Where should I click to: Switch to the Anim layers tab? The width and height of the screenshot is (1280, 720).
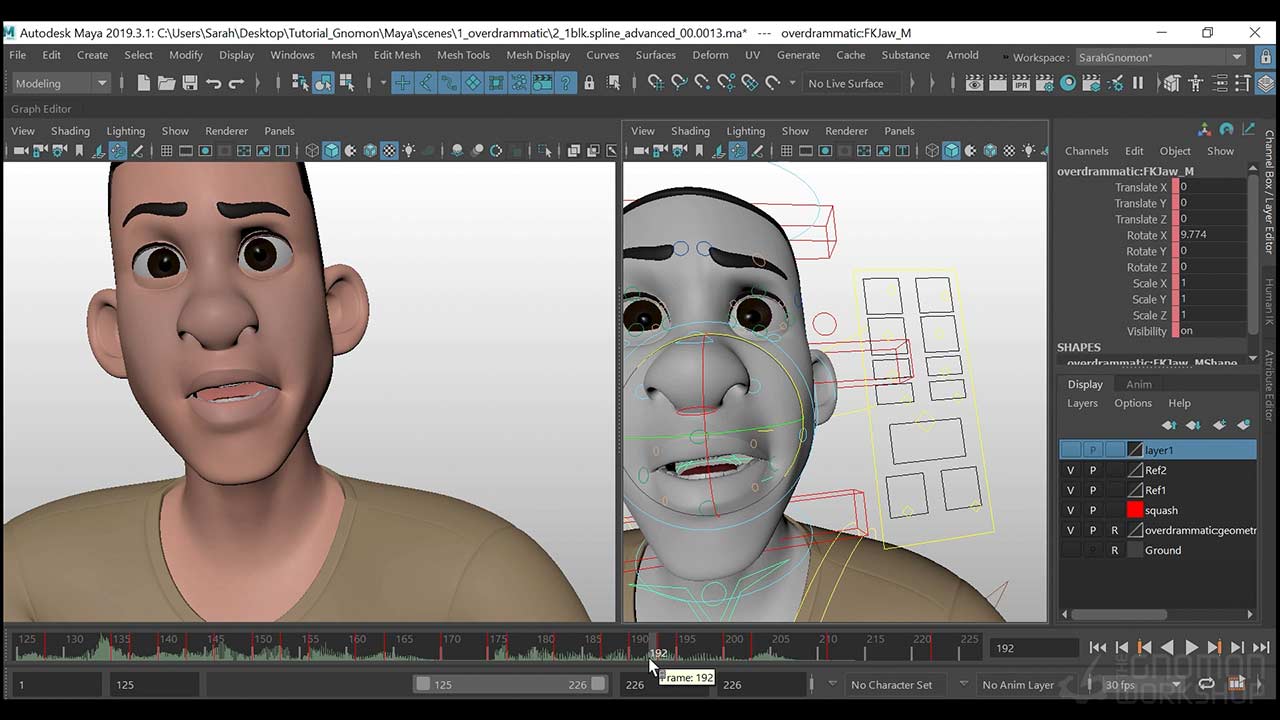coord(1138,384)
